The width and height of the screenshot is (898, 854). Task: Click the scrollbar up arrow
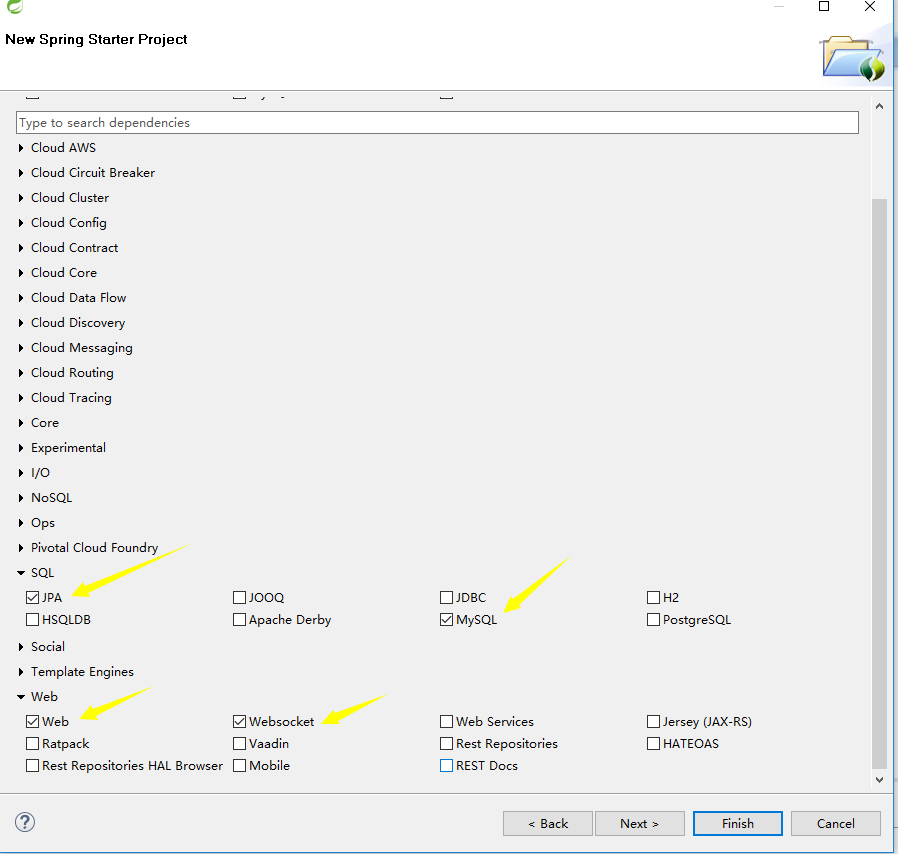pos(880,106)
